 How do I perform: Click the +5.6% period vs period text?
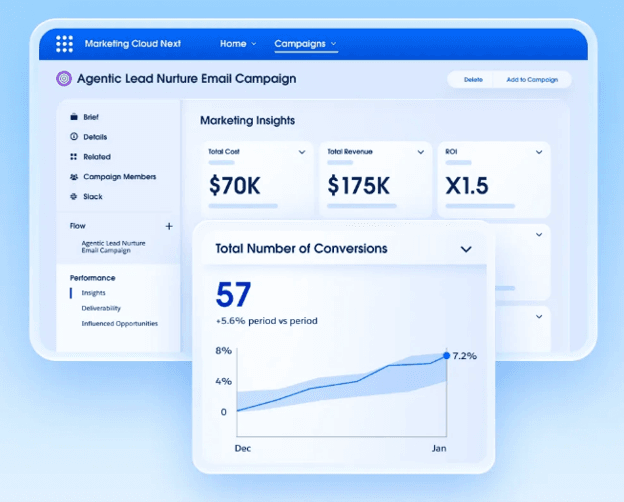coord(267,321)
